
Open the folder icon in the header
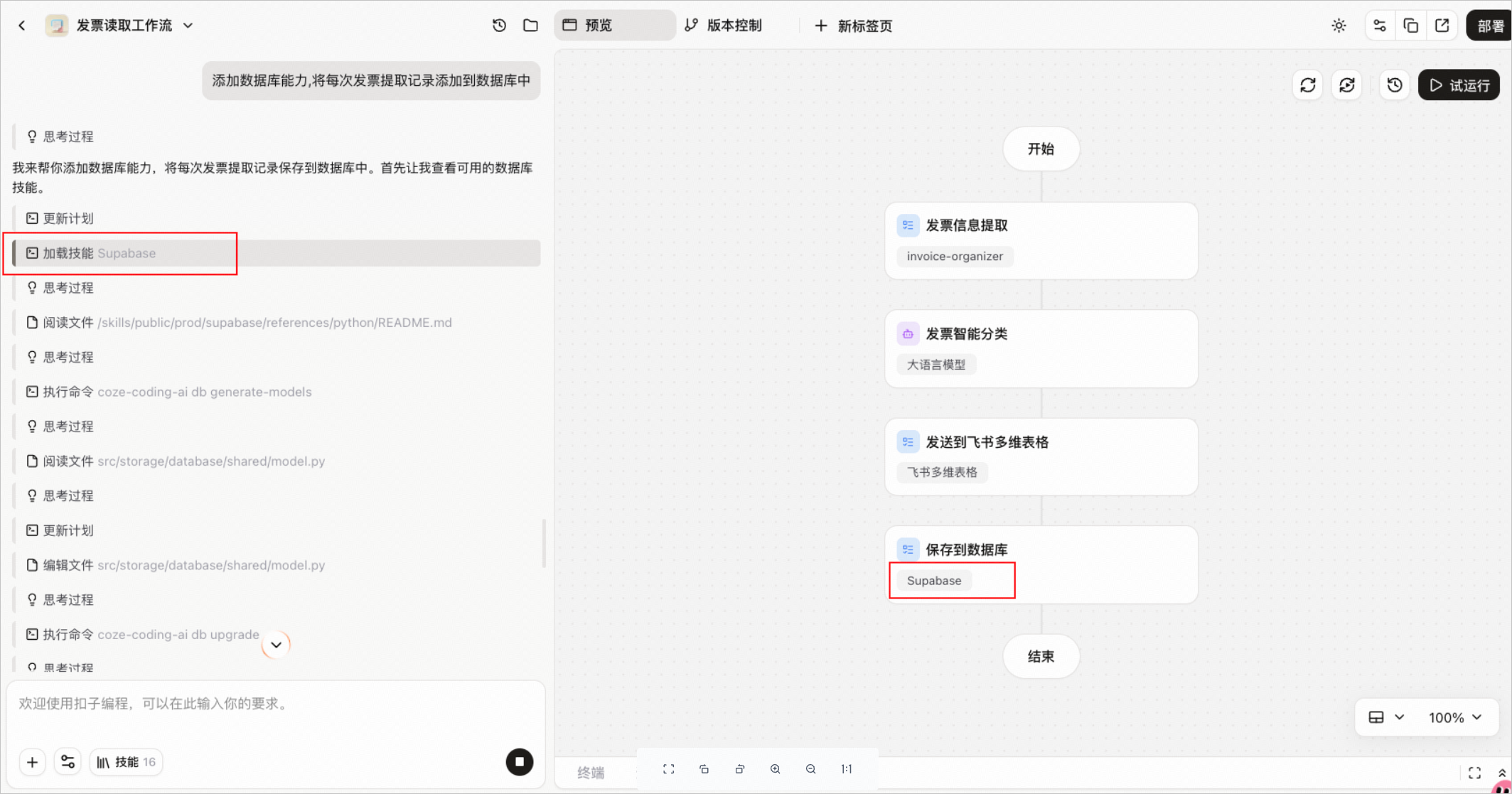530,26
